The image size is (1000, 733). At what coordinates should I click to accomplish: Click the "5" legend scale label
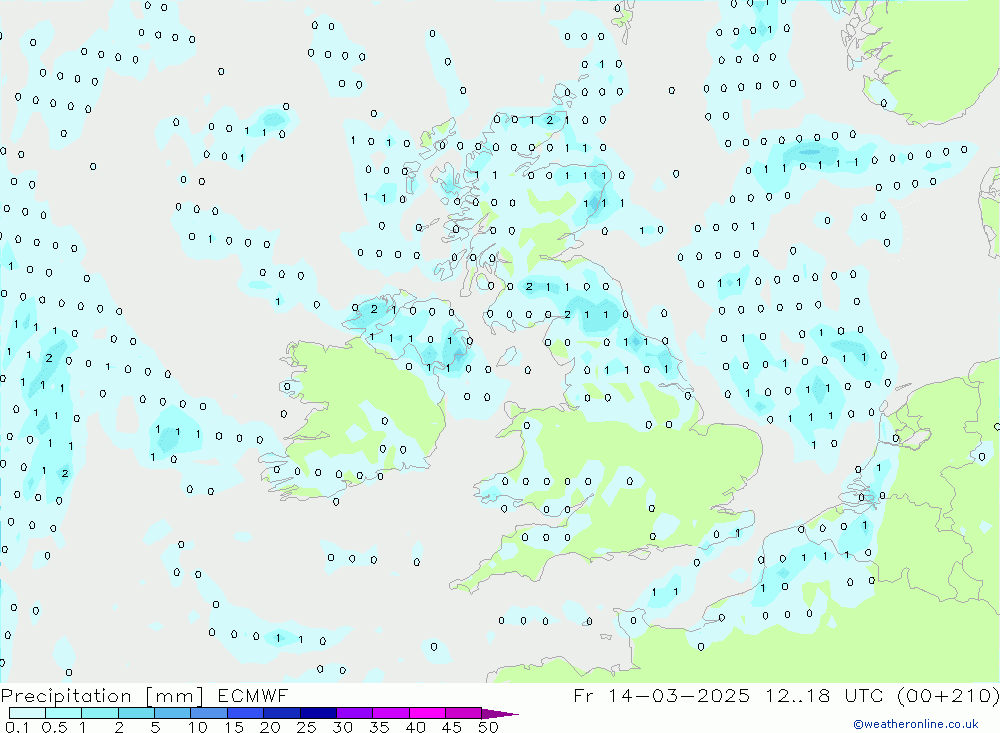pos(155,727)
